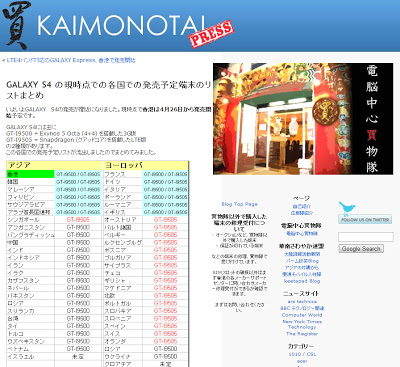This screenshot has height=367, width=400.
Task: Open the New York Times Technology link
Action: (302, 324)
